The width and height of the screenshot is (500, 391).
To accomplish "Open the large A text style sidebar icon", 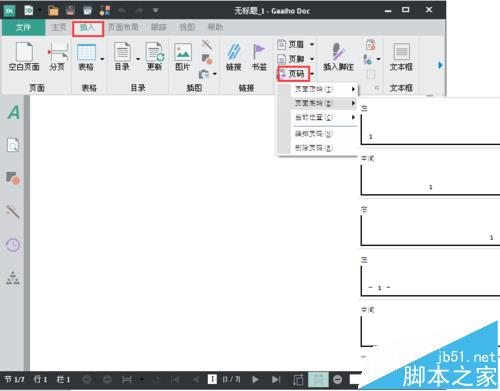I will [x=14, y=112].
